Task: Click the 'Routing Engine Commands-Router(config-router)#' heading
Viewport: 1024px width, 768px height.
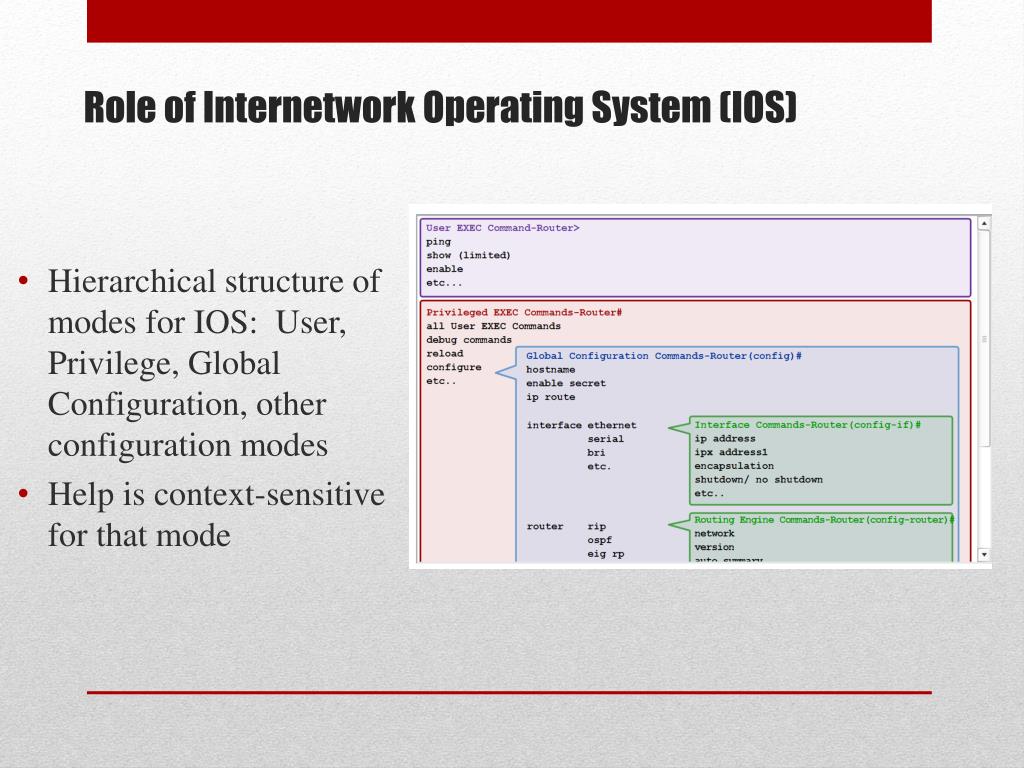Action: click(824, 520)
